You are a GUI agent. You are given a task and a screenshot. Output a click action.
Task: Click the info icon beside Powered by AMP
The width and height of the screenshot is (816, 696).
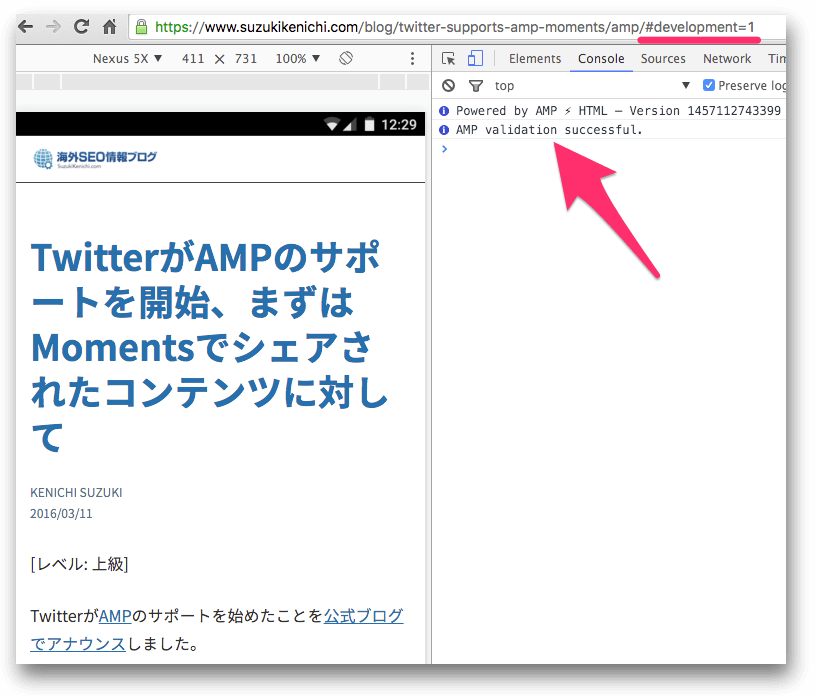444,110
